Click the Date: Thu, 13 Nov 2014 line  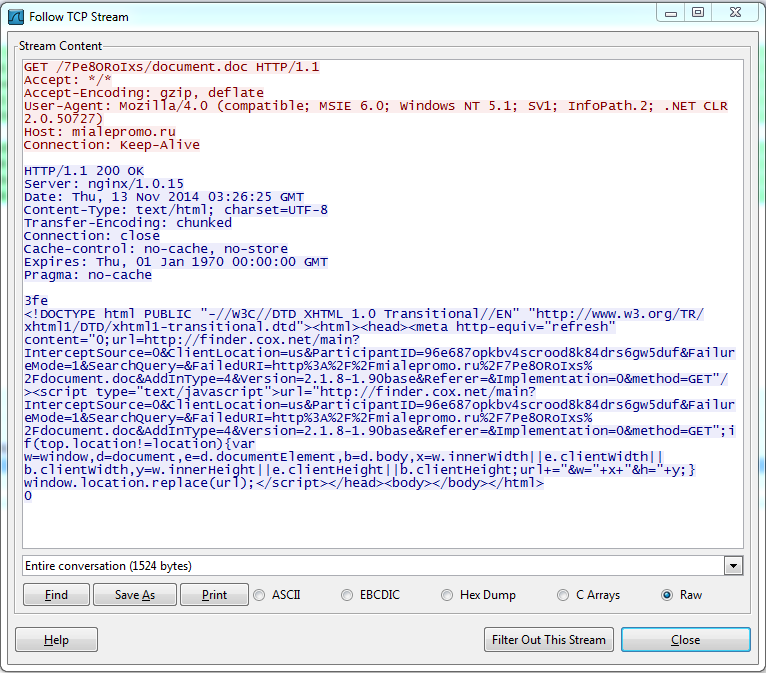(x=164, y=197)
